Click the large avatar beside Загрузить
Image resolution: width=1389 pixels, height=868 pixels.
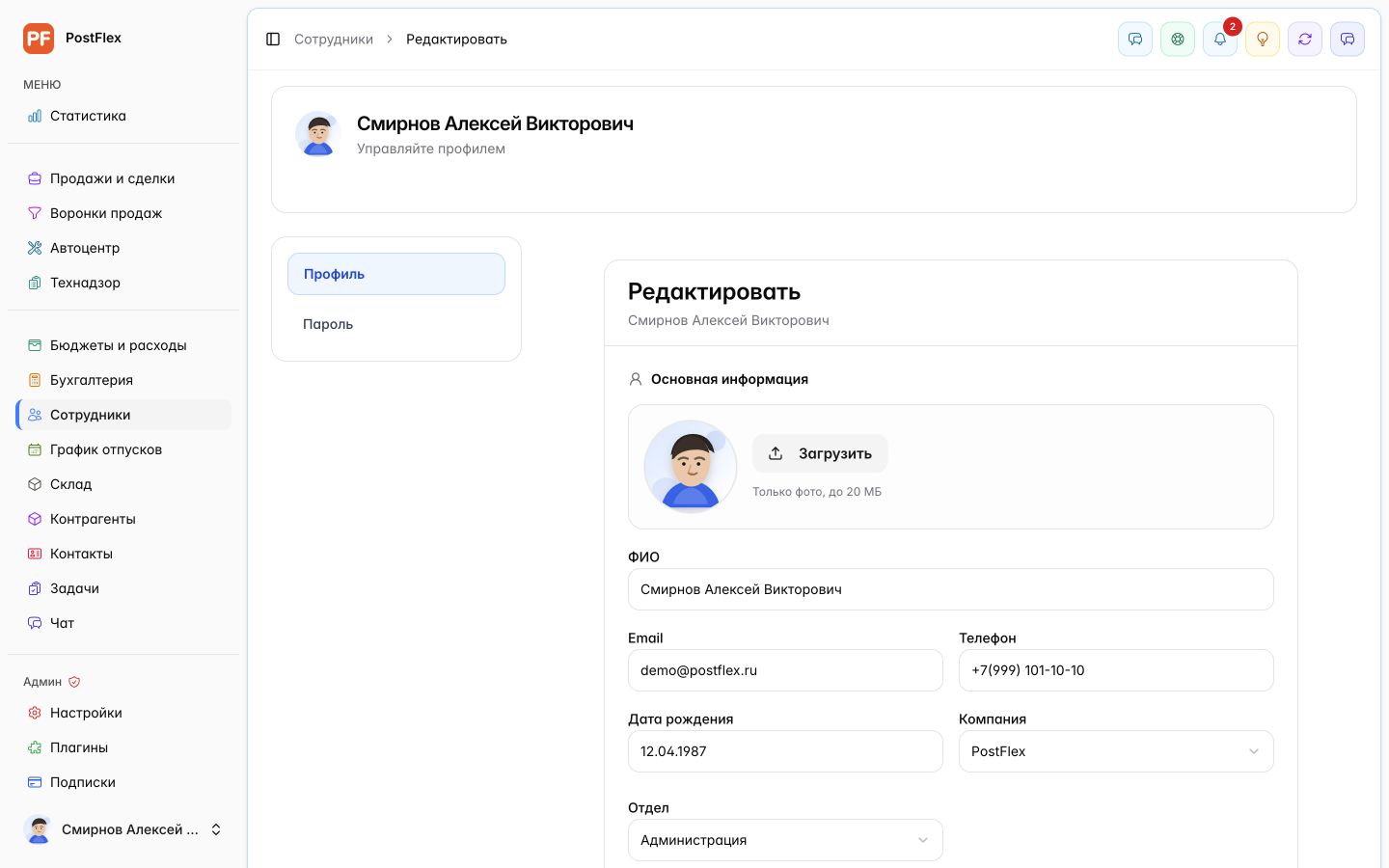(x=691, y=467)
